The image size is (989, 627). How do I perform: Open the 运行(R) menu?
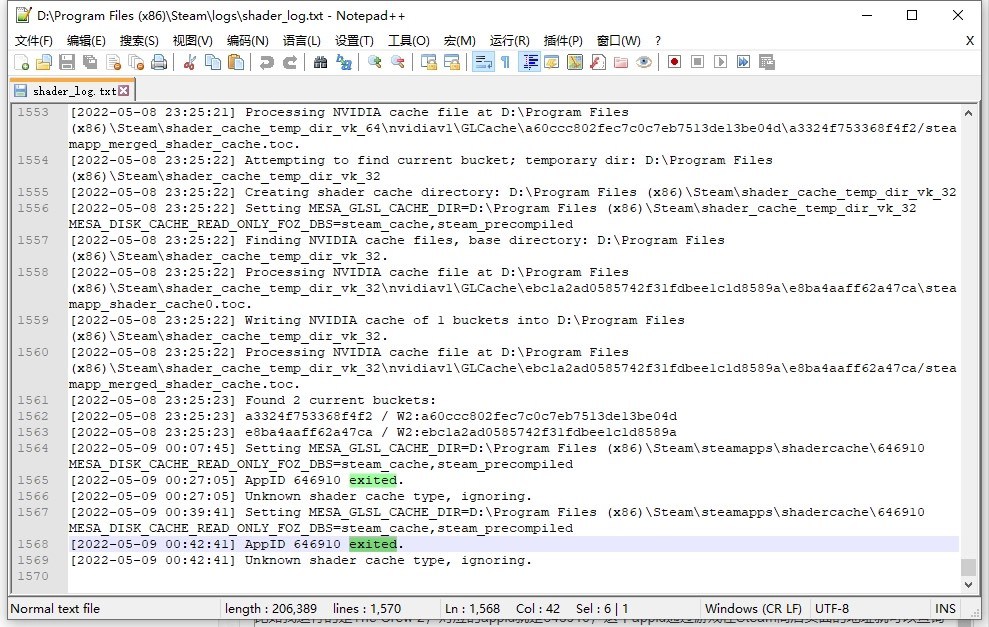point(510,40)
